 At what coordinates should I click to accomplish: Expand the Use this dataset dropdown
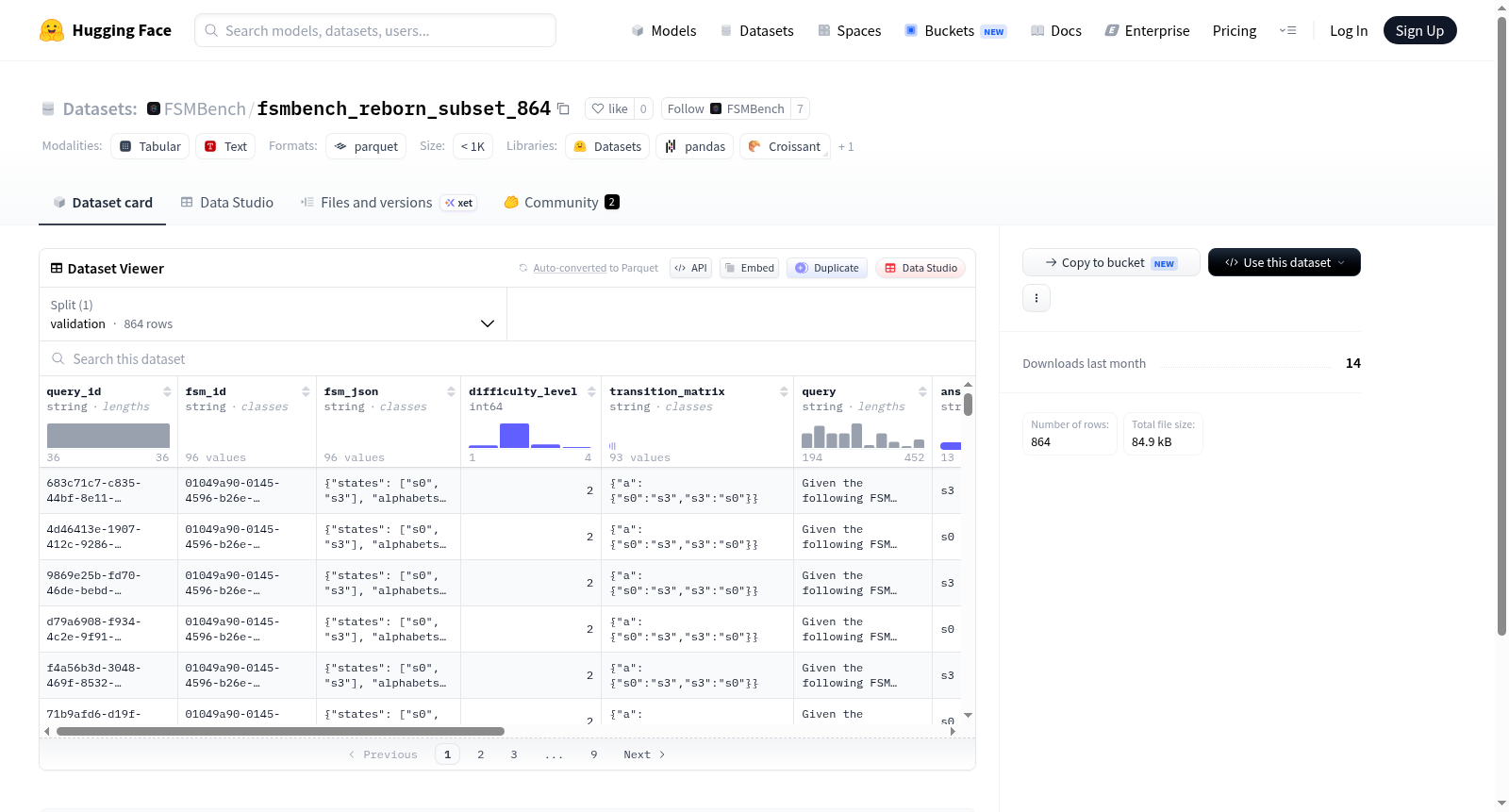click(x=1285, y=262)
